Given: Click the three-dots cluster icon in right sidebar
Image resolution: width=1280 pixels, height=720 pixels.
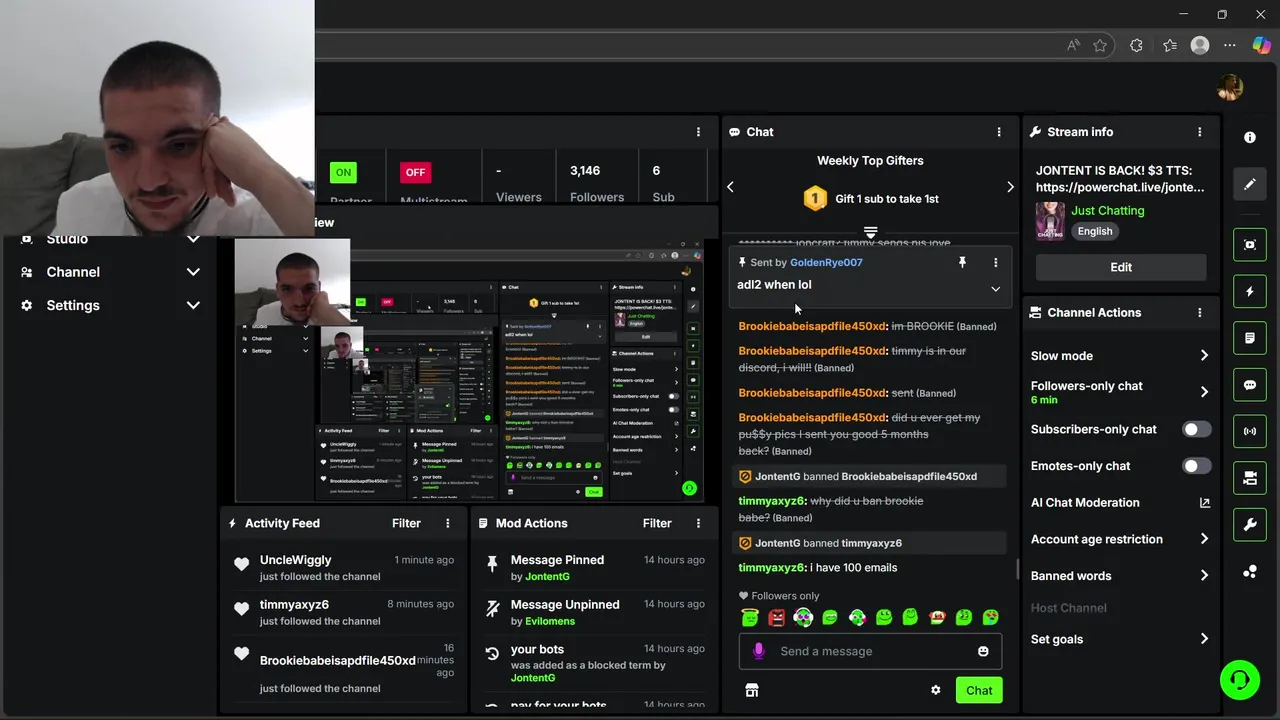Looking at the screenshot, I should (x=1250, y=572).
